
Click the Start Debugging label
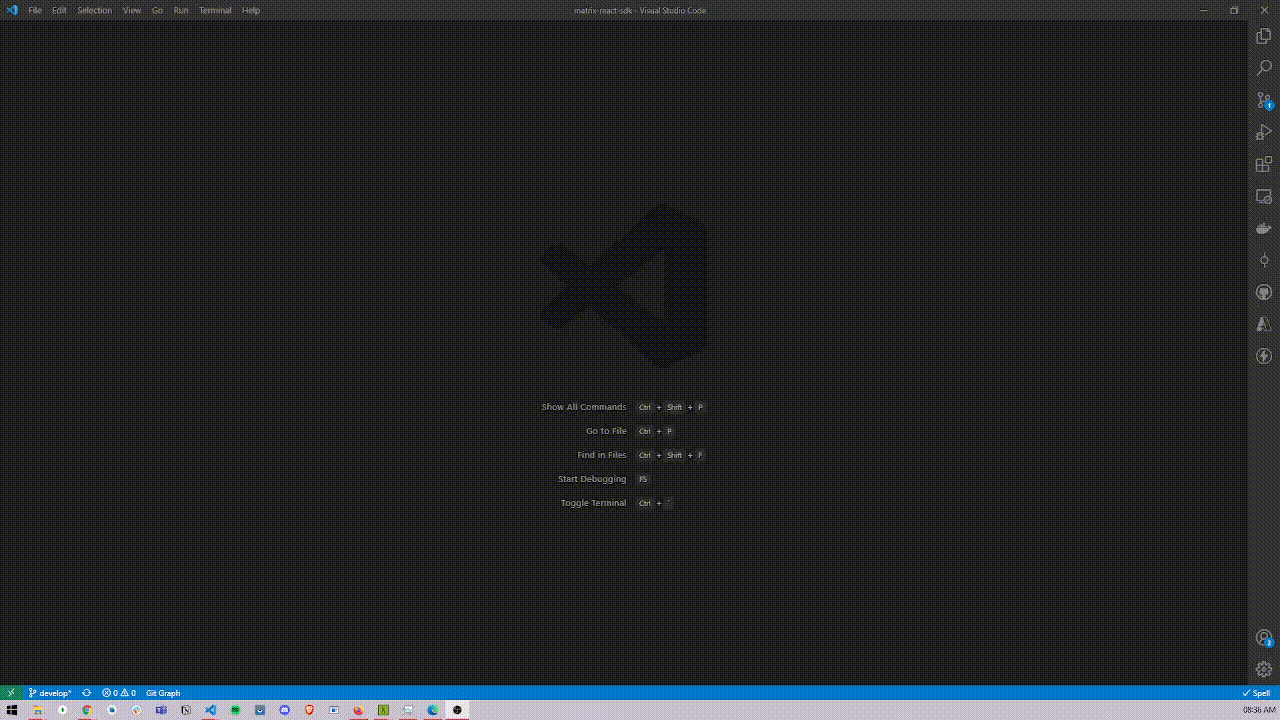click(592, 479)
